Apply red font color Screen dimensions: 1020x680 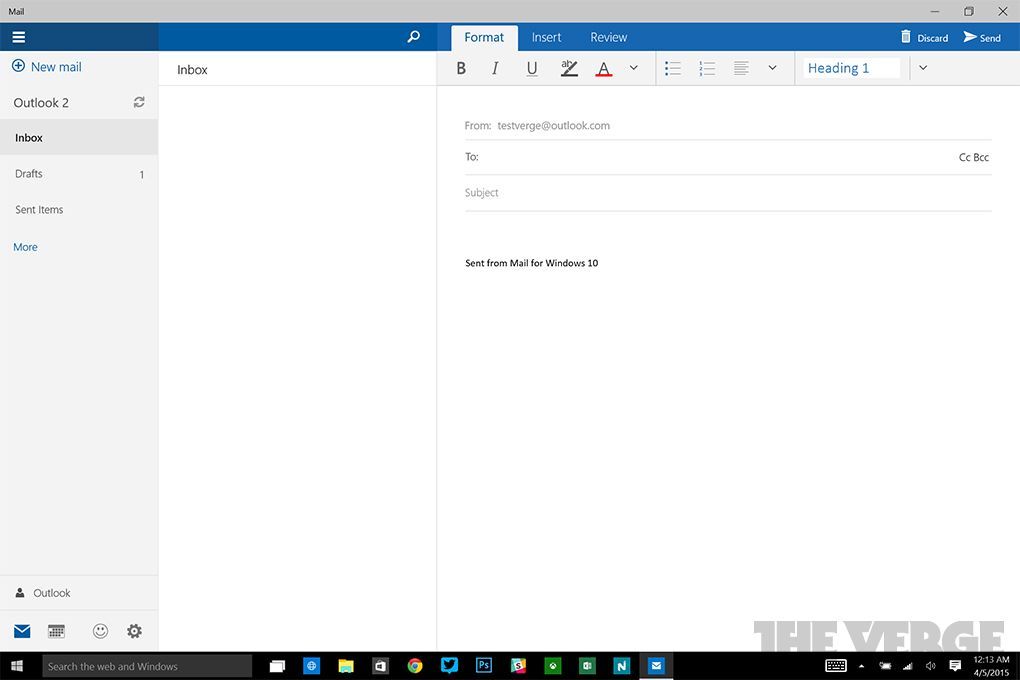(x=603, y=67)
